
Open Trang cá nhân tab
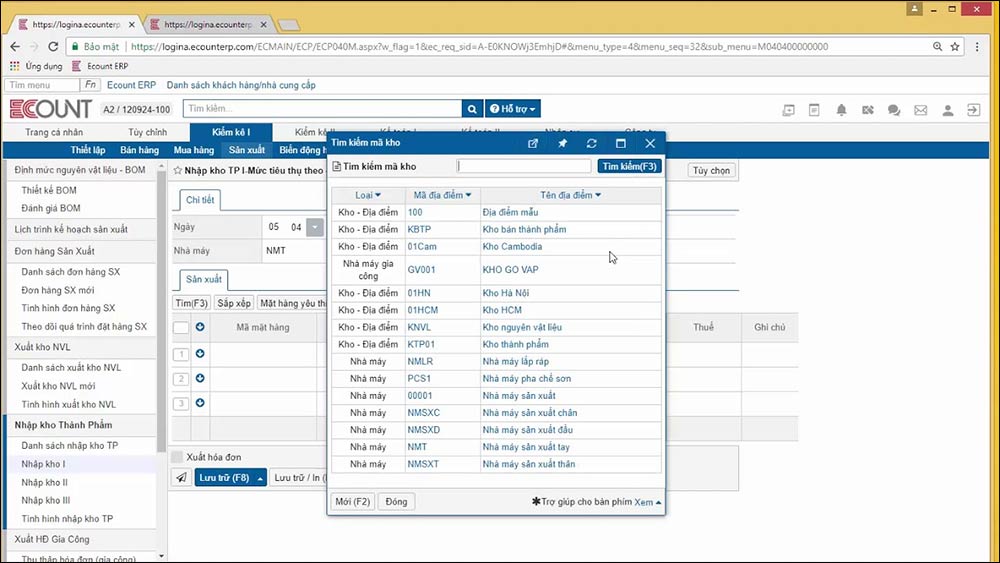point(54,132)
